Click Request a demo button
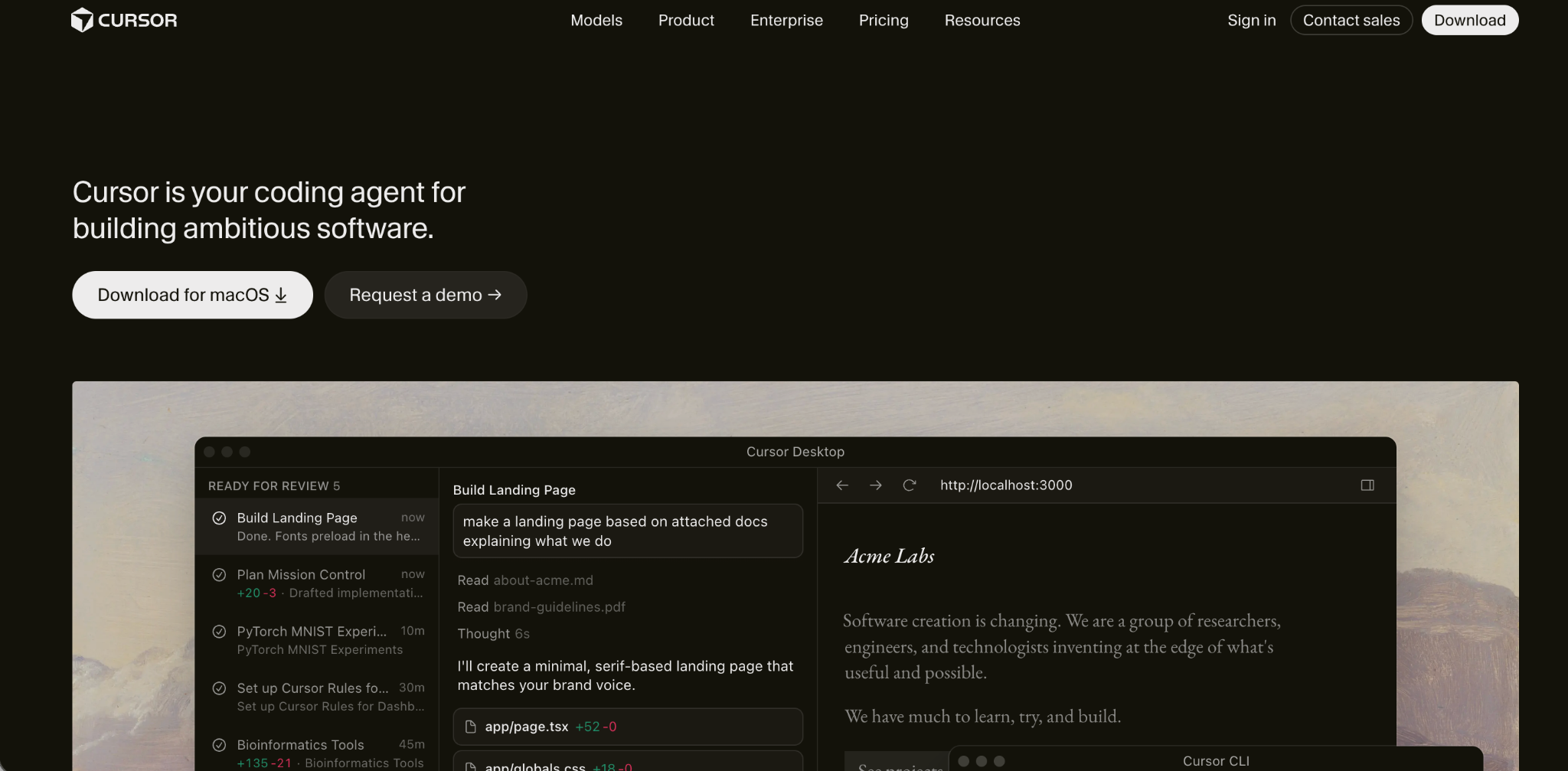Viewport: 1568px width, 771px height. coord(426,295)
